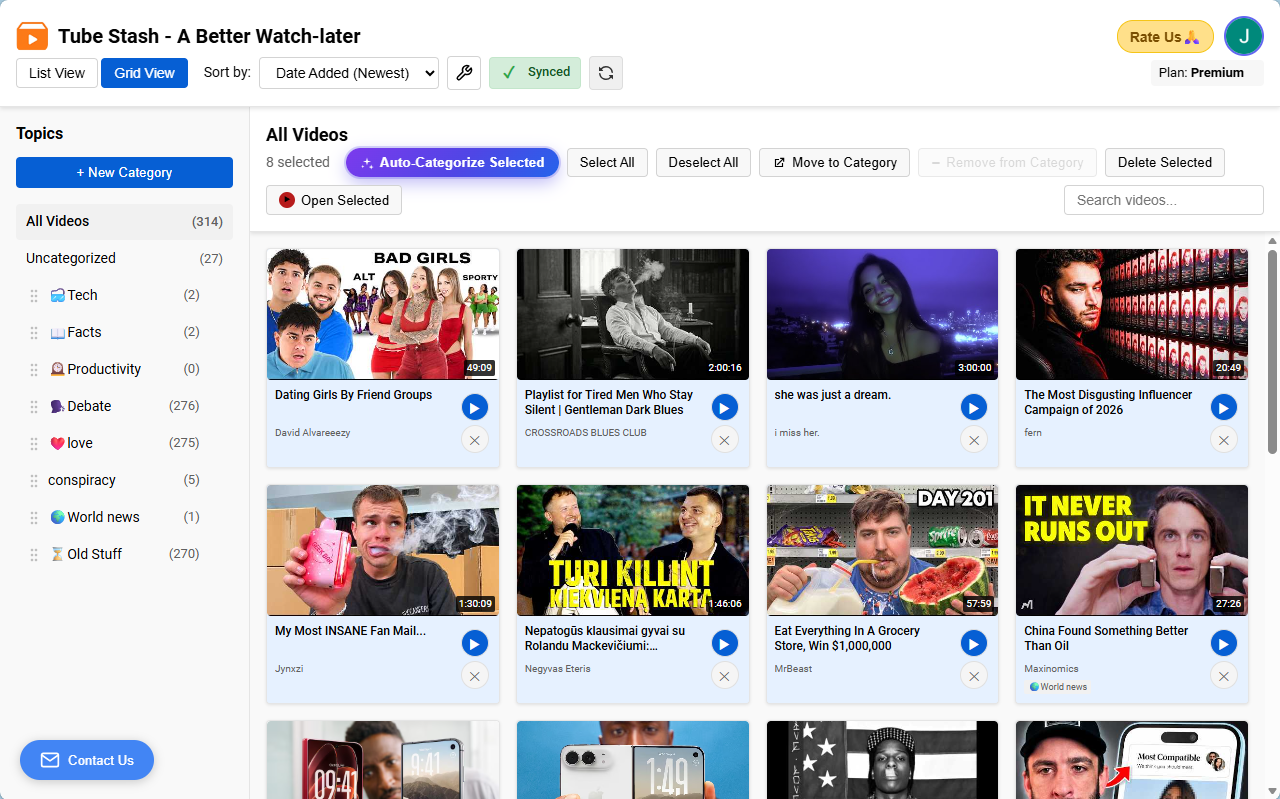Screen dimensions: 1280x799
Task: Remove Dating Girls By Friend Groups video
Action: (x=474, y=440)
